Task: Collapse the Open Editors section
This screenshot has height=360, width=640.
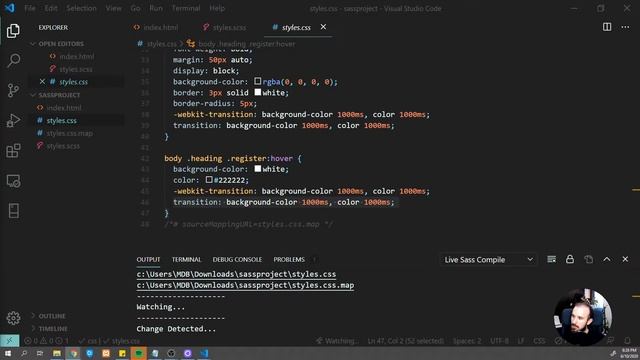Action: pos(57,44)
